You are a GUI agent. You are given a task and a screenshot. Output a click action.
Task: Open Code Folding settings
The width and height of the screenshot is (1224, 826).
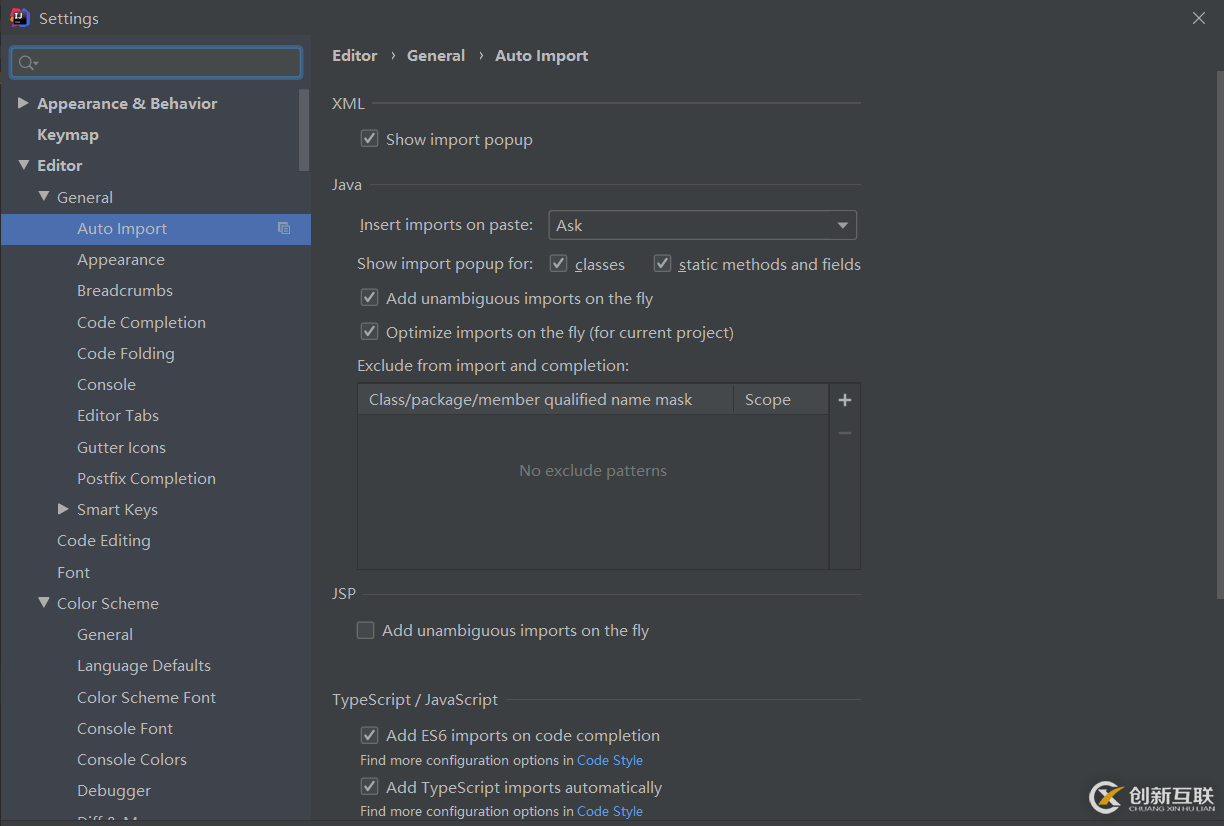coord(126,353)
